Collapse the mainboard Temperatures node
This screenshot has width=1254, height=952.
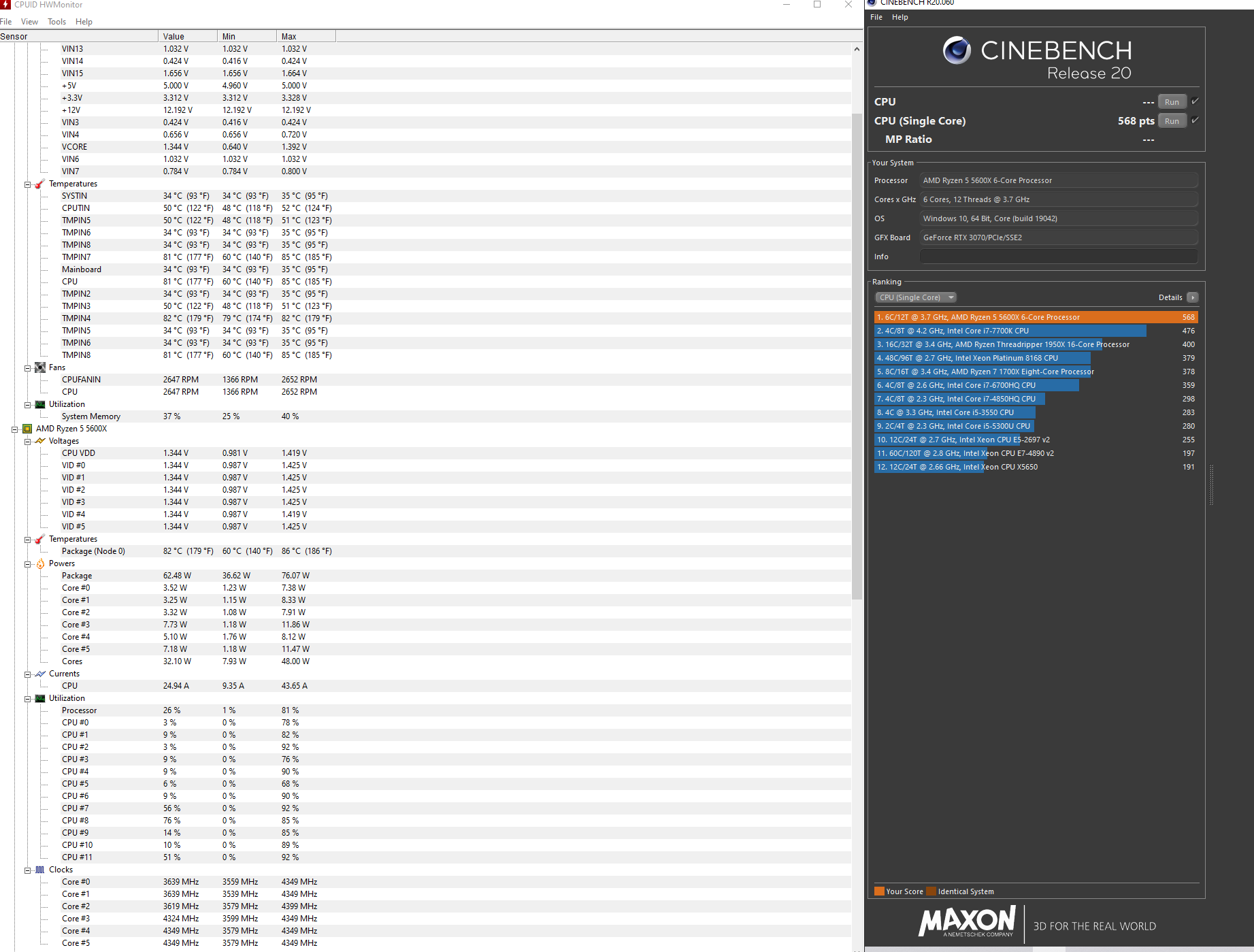[x=28, y=184]
